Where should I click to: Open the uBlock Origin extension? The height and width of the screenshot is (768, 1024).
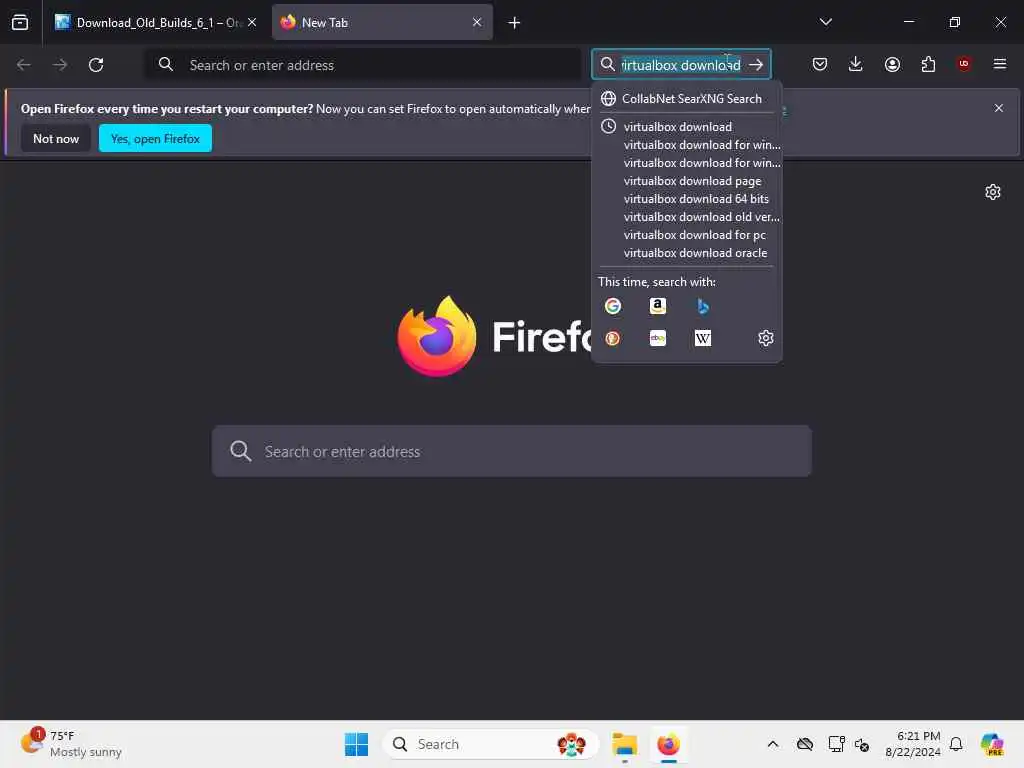(x=964, y=64)
